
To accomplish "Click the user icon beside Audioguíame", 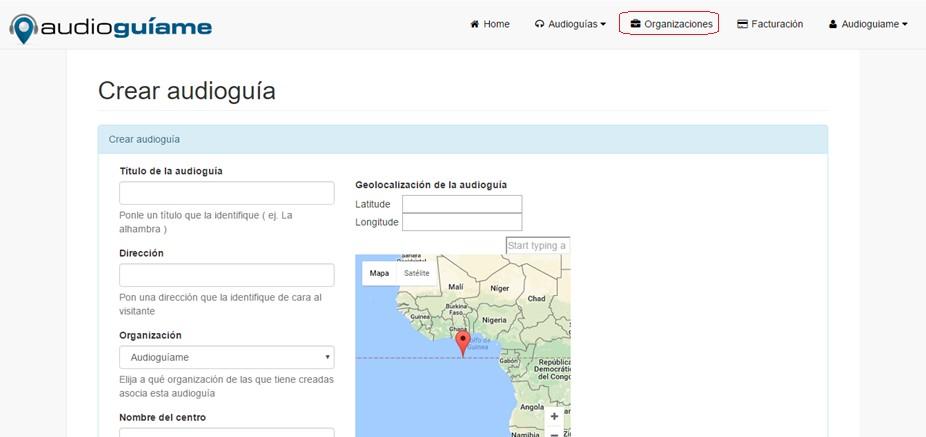I will (x=833, y=24).
